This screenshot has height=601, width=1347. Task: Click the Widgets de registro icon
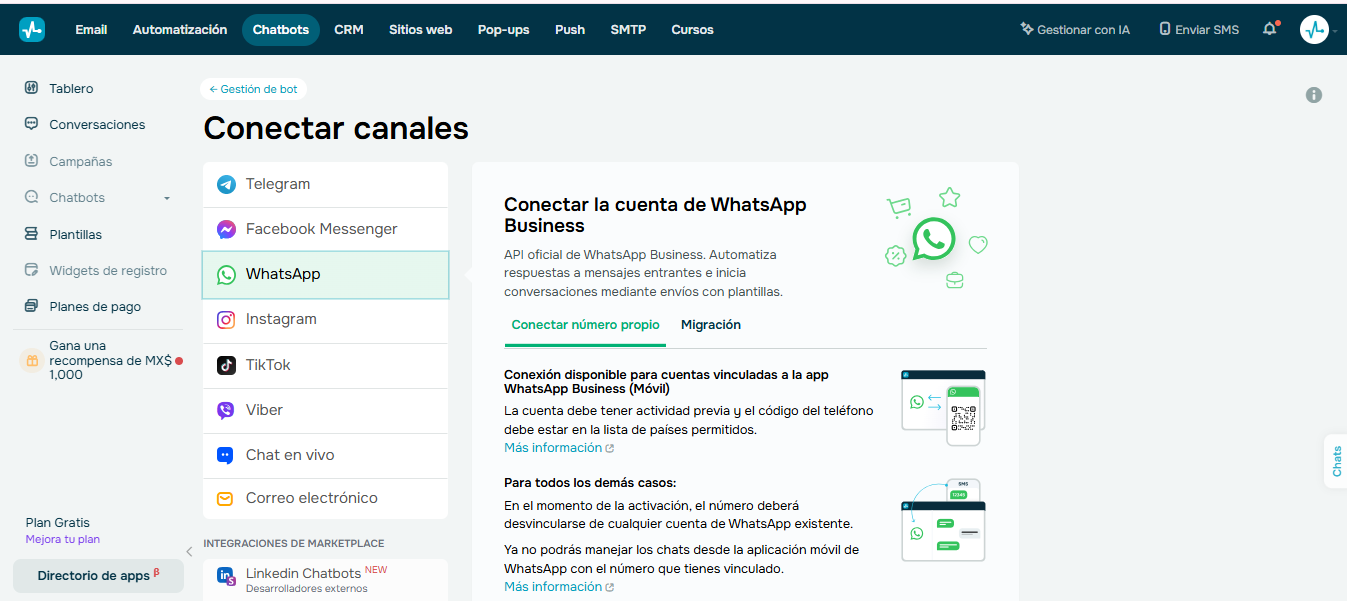click(31, 270)
